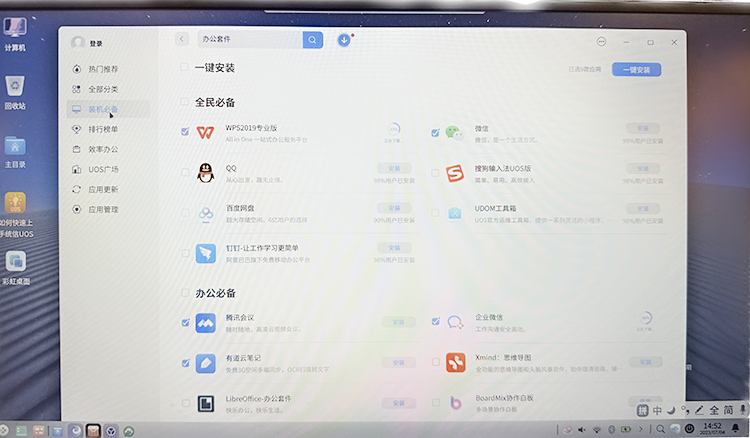The width and height of the screenshot is (750, 438).
Task: Check the QQ checkbox
Action: click(x=185, y=172)
